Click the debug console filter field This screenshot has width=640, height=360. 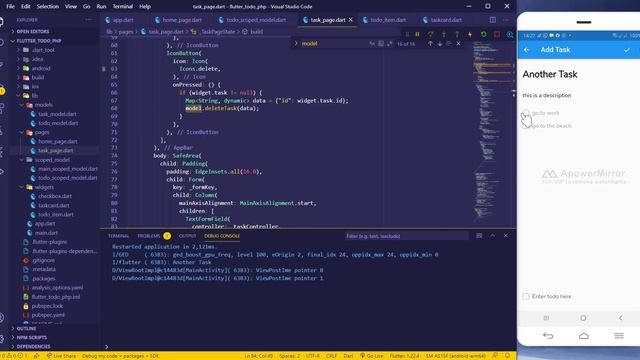[x=406, y=236]
